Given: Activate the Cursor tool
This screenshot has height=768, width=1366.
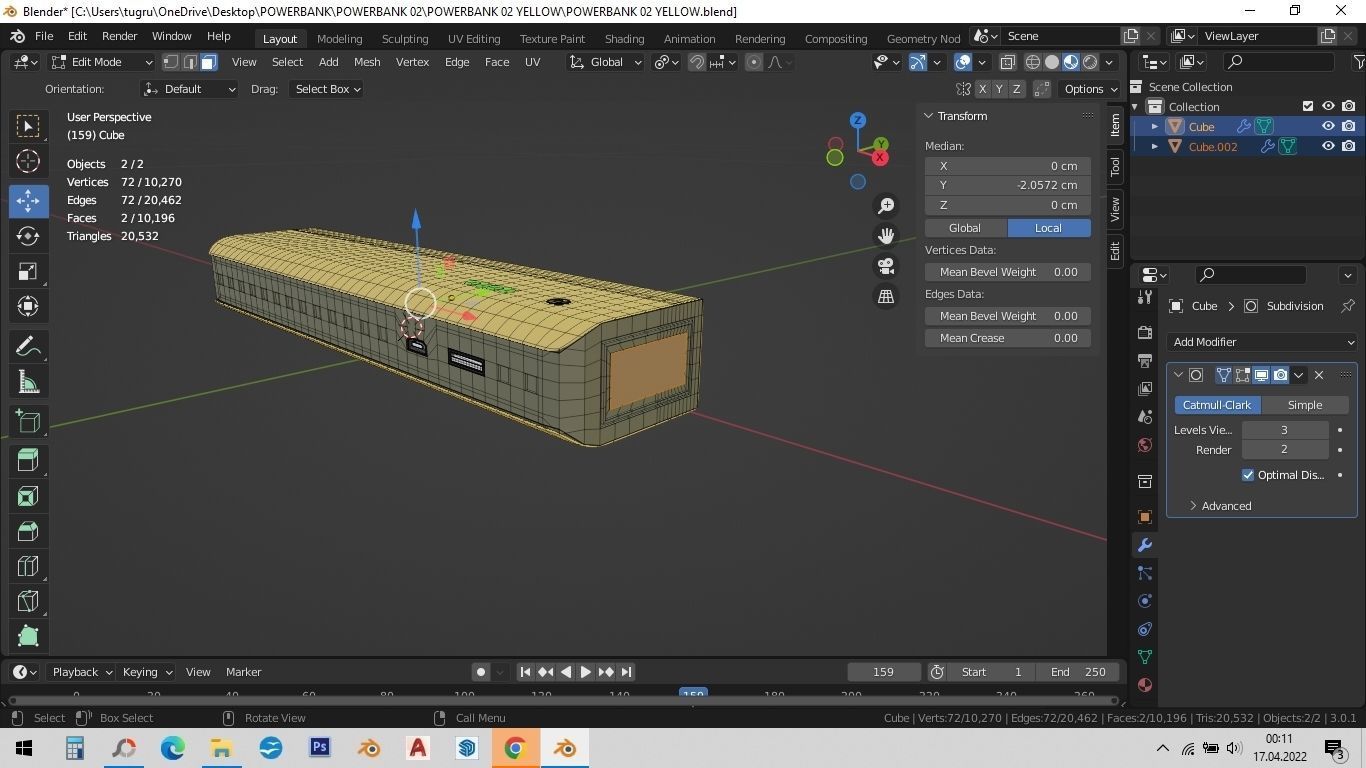Looking at the screenshot, I should 28,161.
